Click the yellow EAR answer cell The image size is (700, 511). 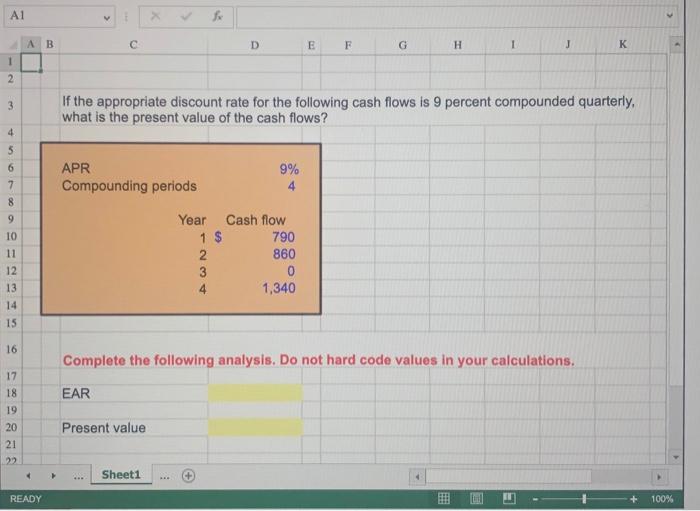255,393
